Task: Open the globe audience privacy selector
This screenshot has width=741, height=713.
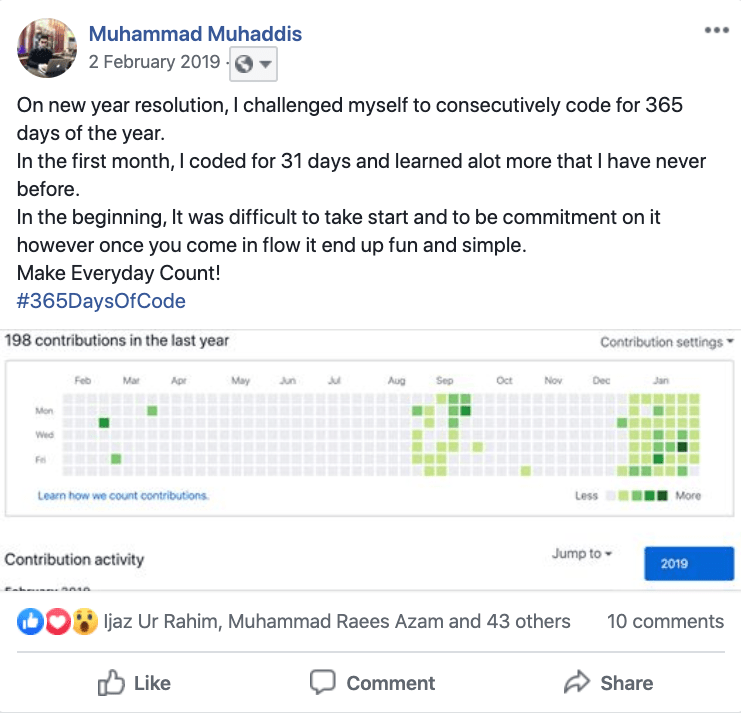Action: [253, 64]
